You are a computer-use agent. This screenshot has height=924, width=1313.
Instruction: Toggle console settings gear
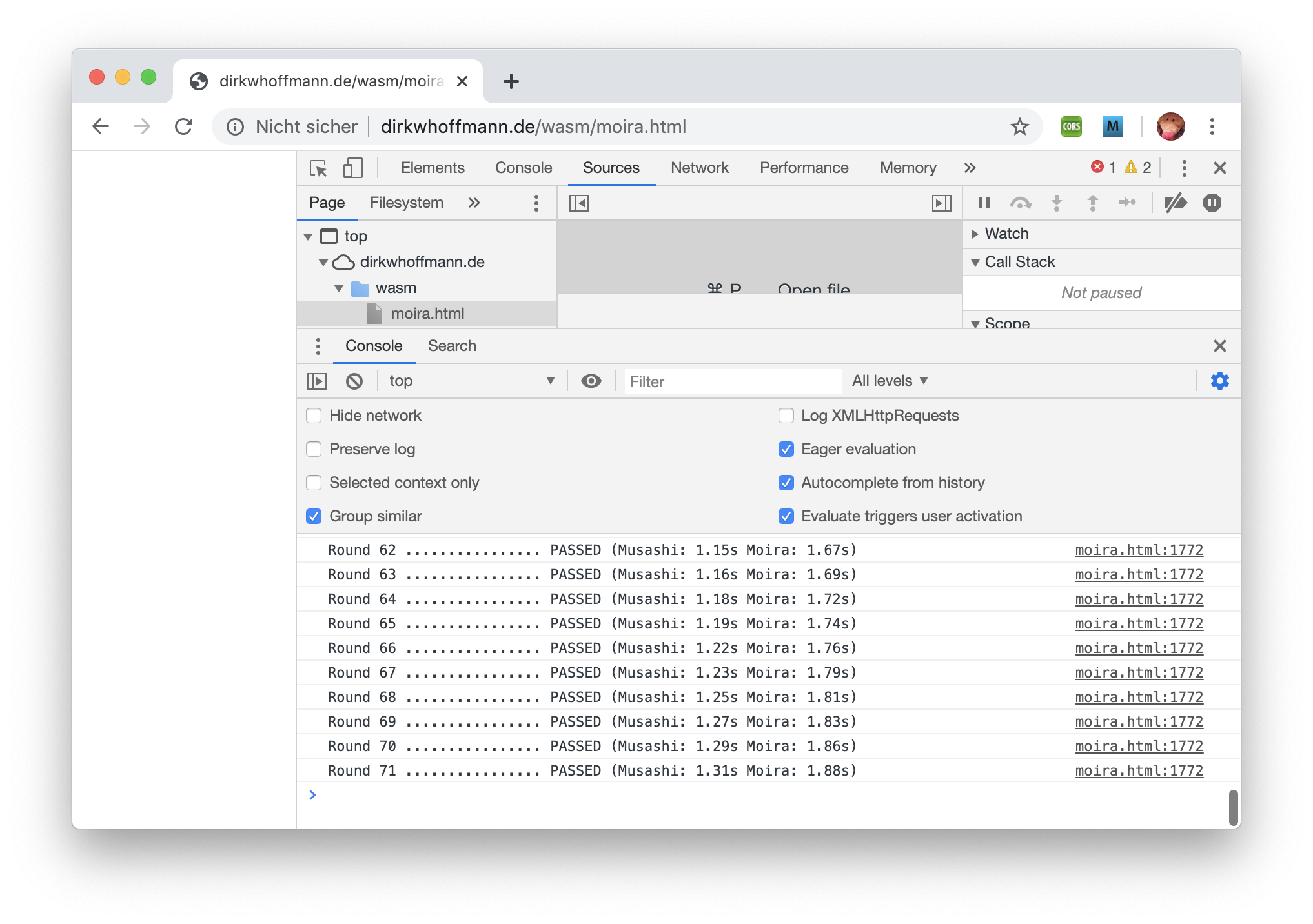(1220, 381)
